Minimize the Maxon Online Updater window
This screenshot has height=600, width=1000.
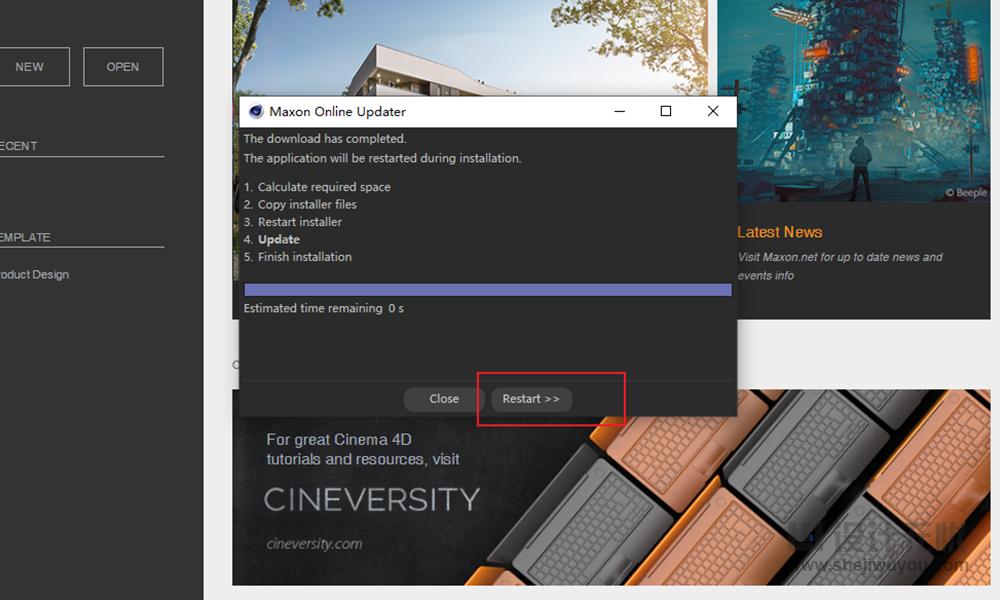(619, 112)
